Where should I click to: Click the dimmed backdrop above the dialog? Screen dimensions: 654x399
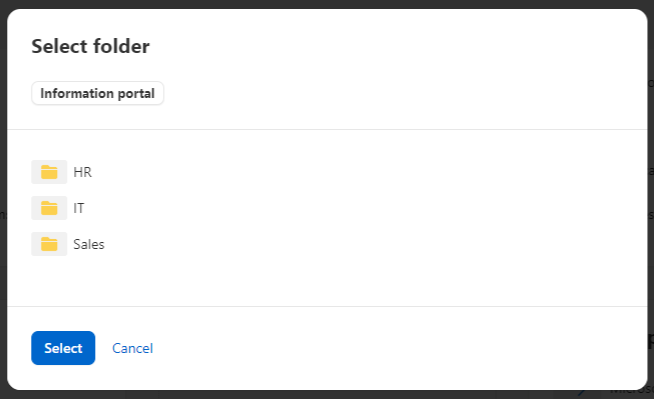pos(327,4)
